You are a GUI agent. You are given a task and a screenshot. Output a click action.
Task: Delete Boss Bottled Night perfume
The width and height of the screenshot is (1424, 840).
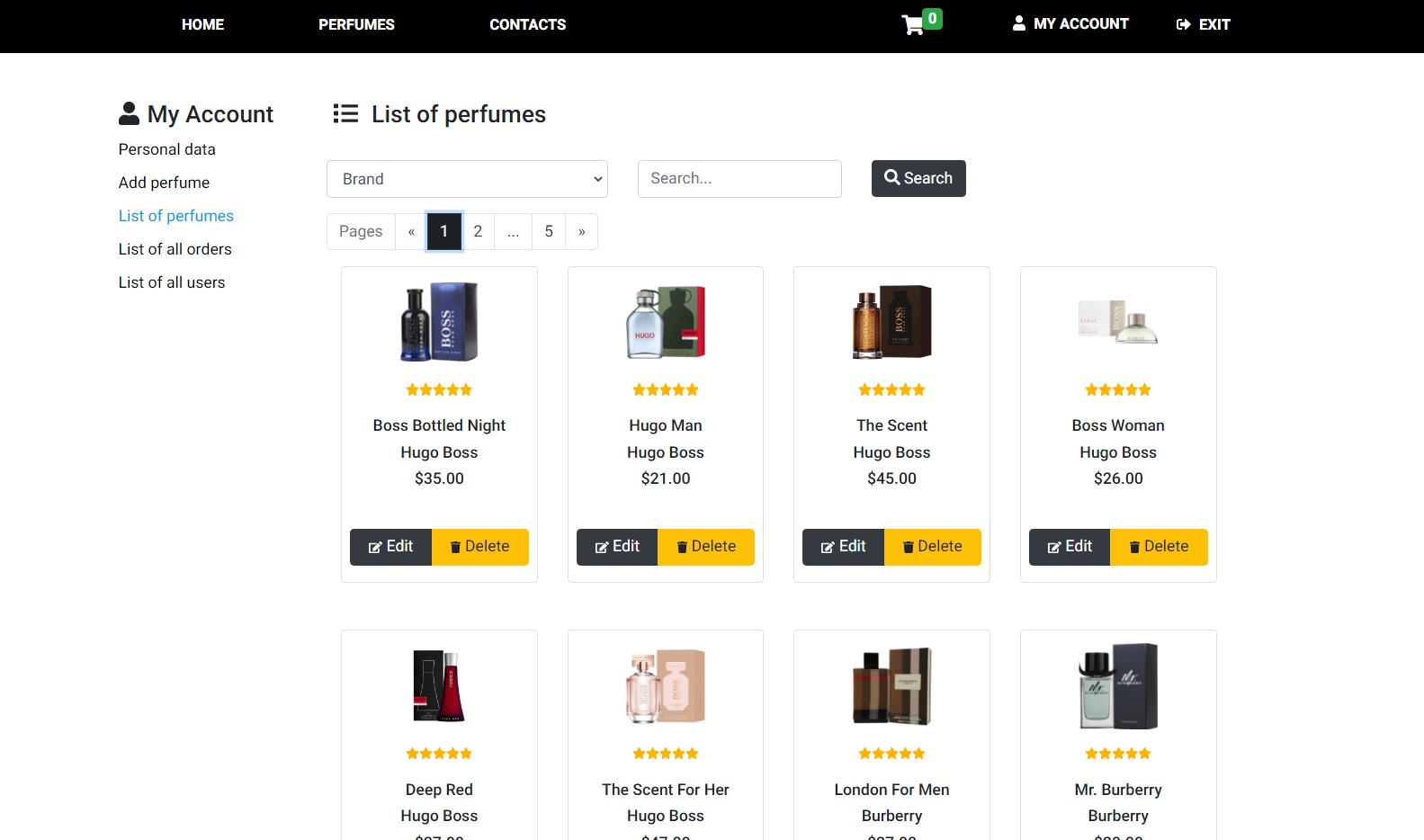480,547
